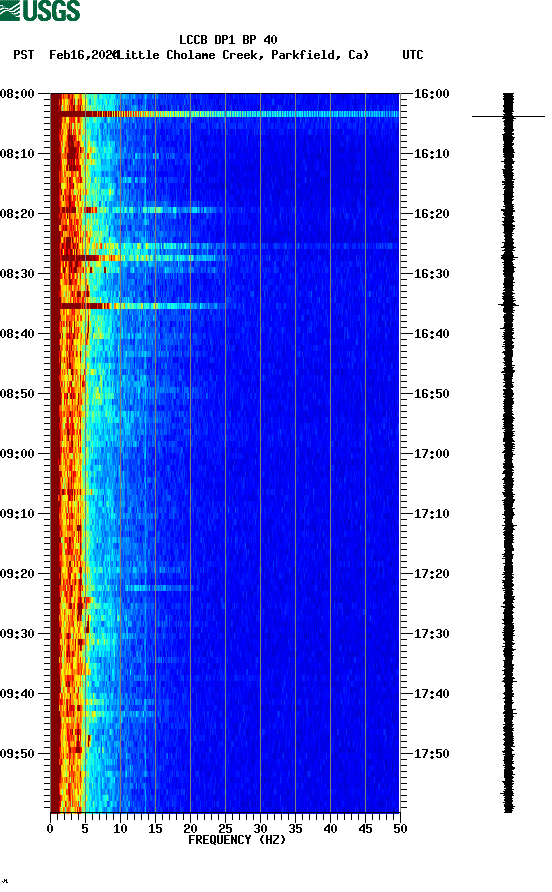Screen dimensions: 552x892
Task: Click the 16:20 UTC time label
Action: click(431, 214)
